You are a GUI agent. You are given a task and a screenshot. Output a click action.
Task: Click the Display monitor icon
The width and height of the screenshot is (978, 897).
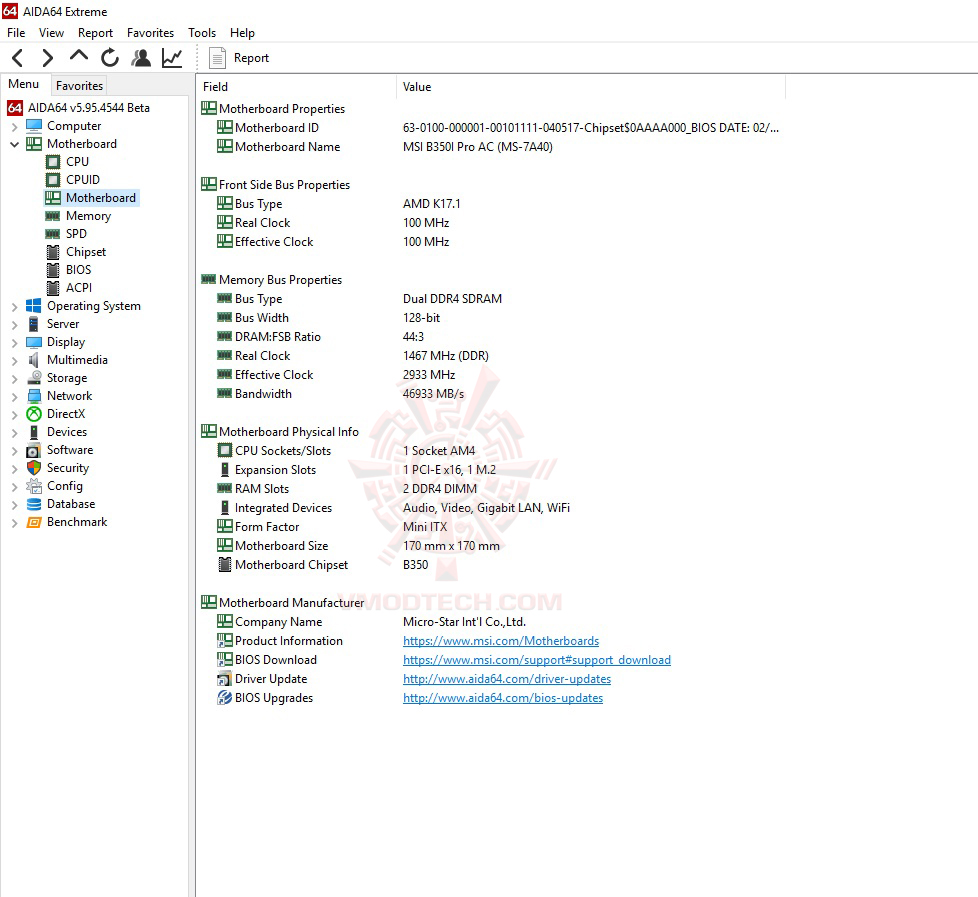[34, 342]
